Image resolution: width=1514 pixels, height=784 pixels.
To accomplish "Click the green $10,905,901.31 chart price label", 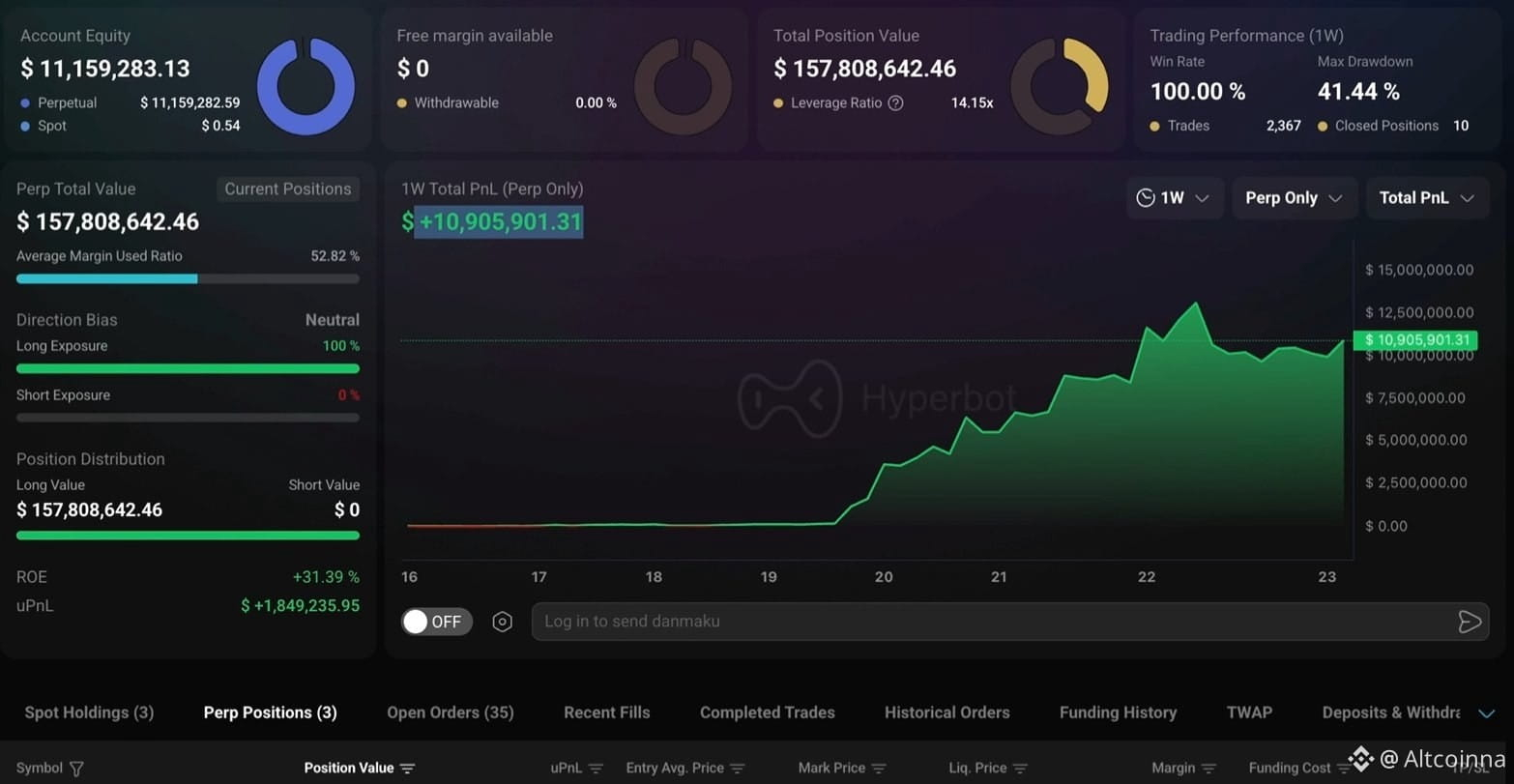I will tap(1415, 340).
